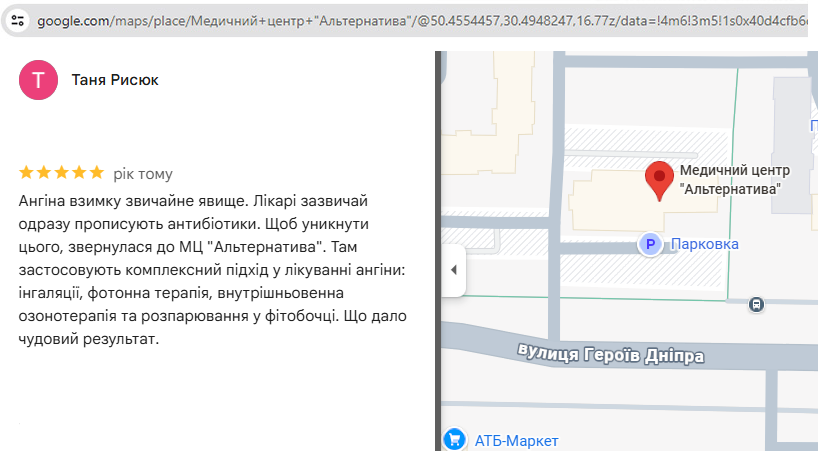
Task: Open the АТБ-Маркет place label
Action: [516, 441]
